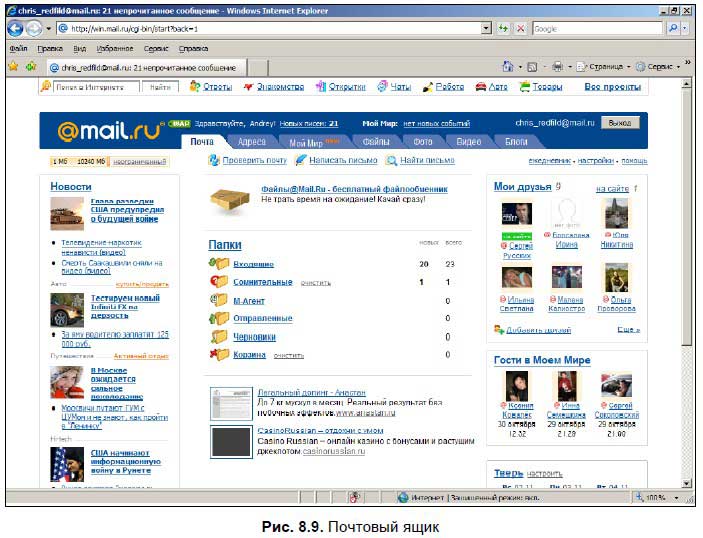Viewport: 703px width, 538px height.
Task: Click очистить next to Корзина
Action: pyautogui.click(x=288, y=356)
